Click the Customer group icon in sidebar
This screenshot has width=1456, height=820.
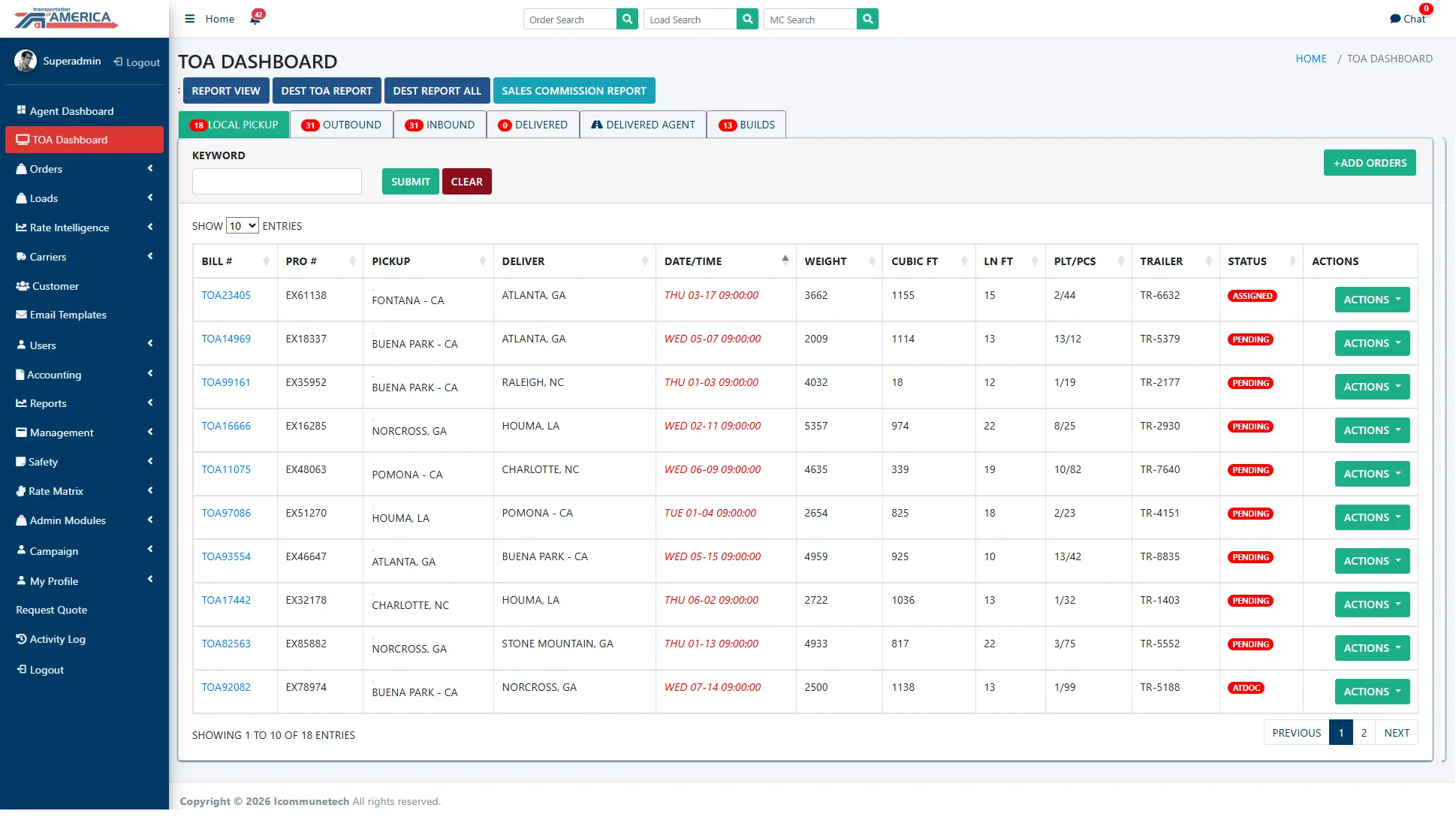tap(23, 286)
